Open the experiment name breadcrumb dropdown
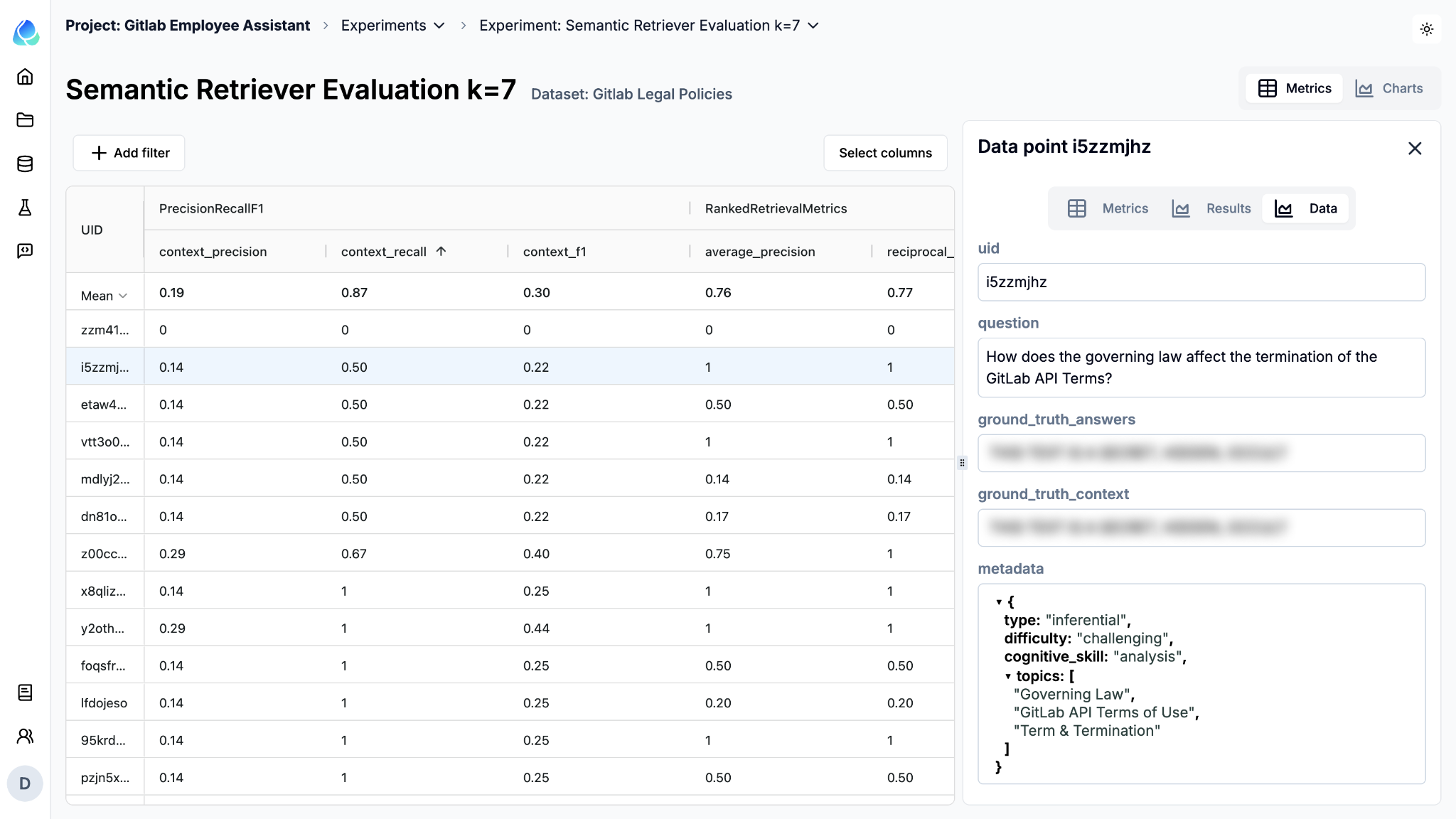 click(813, 26)
